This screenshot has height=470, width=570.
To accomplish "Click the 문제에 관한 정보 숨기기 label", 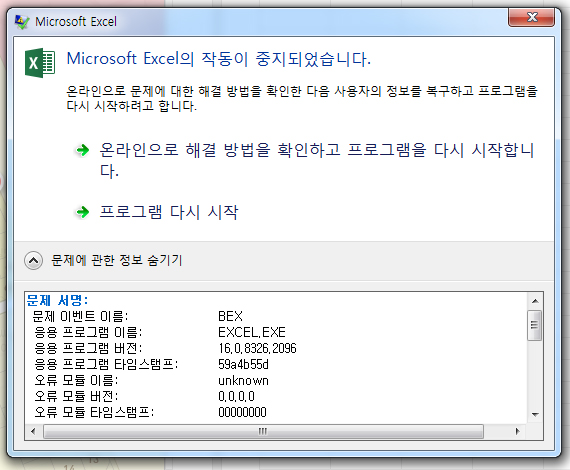I will [x=116, y=260].
